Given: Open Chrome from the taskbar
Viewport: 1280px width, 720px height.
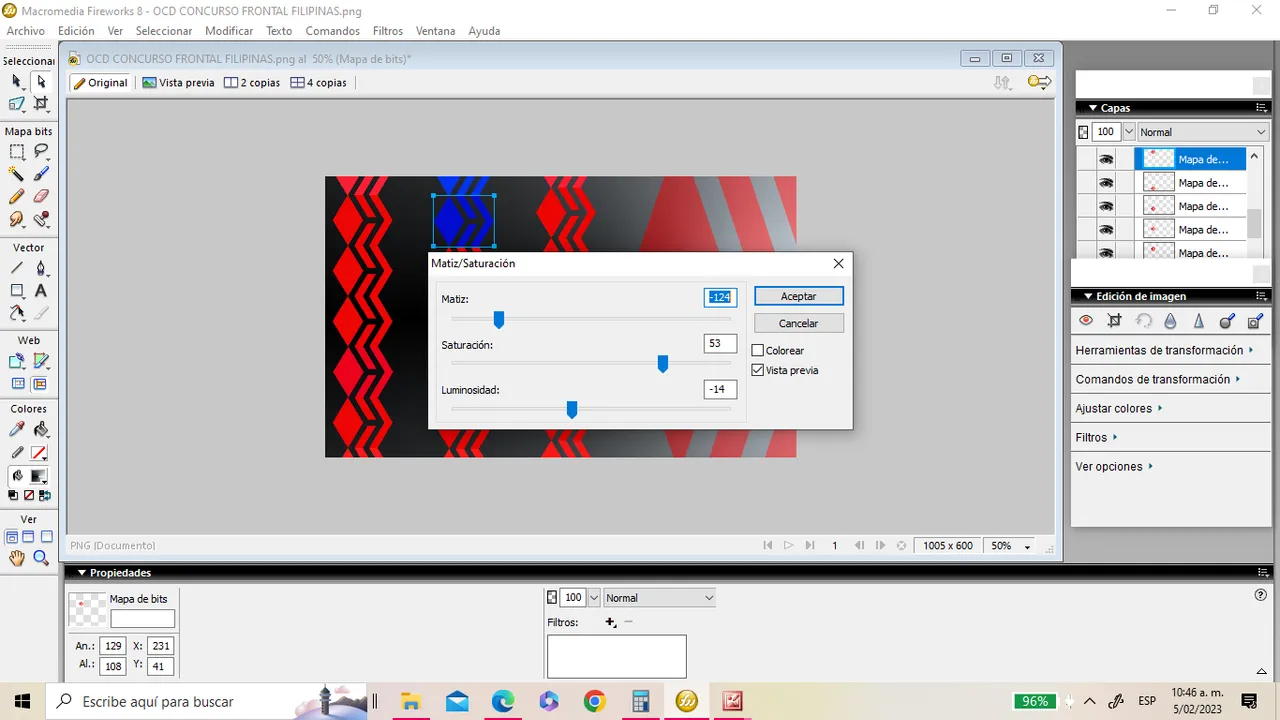Looking at the screenshot, I should click(595, 701).
